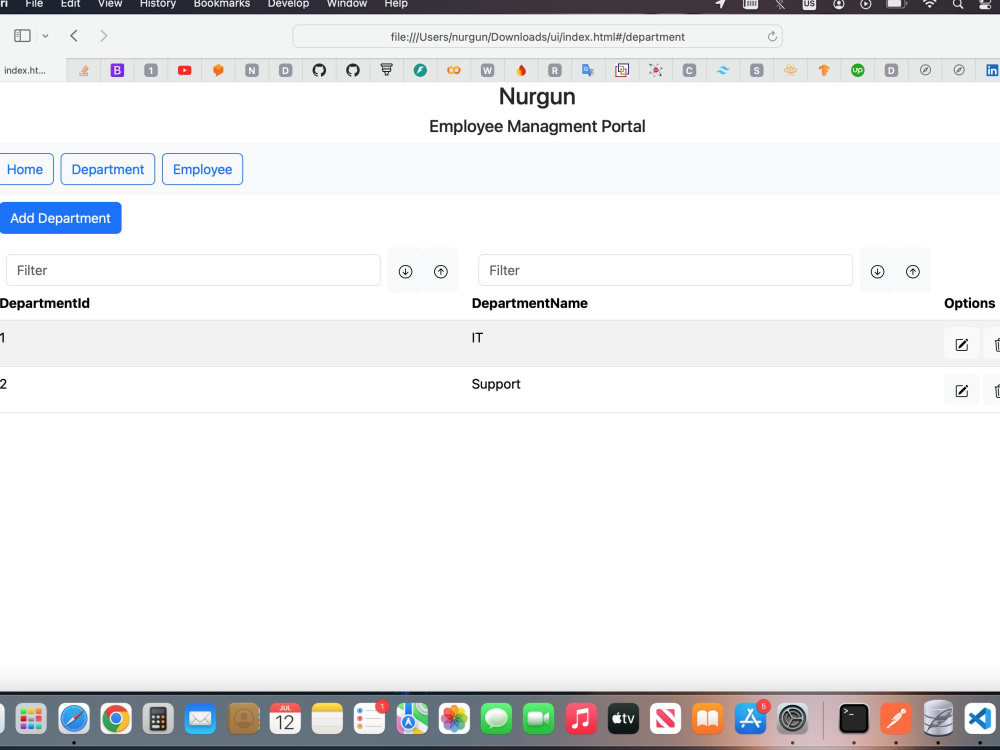Open LinkedIn bookmark
Screen dimensions: 1000x750
click(992, 70)
